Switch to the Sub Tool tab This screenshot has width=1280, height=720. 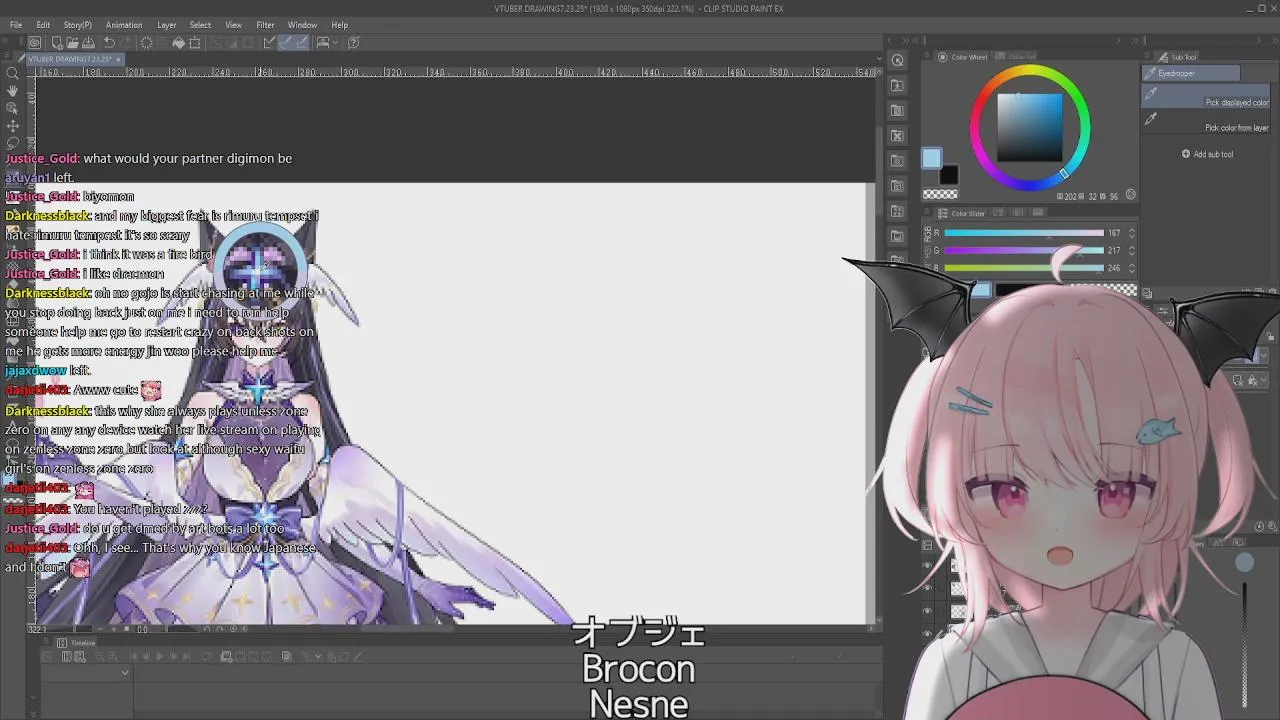click(1178, 57)
